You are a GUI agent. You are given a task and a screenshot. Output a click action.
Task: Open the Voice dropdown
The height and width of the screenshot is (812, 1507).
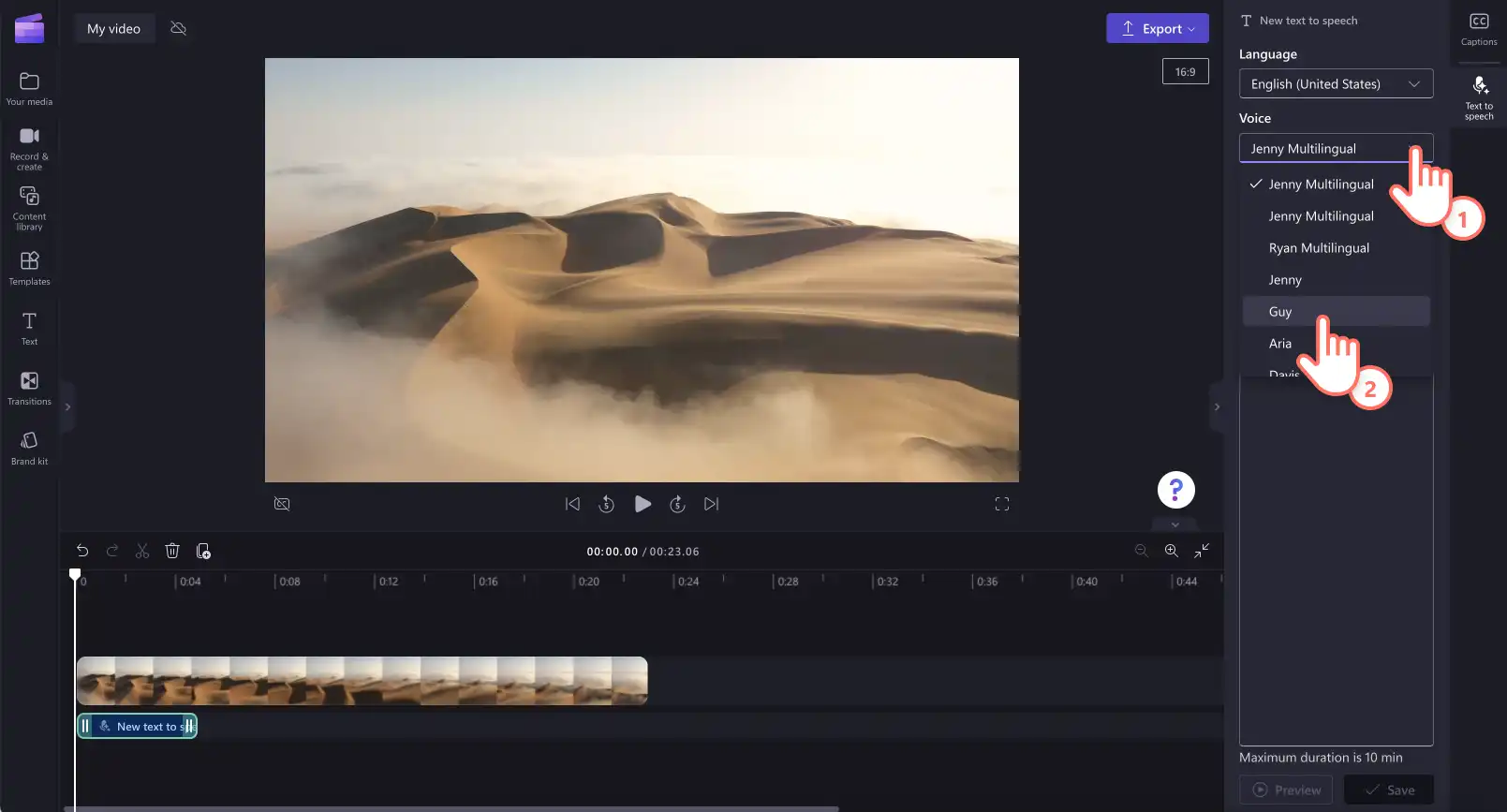point(1336,148)
